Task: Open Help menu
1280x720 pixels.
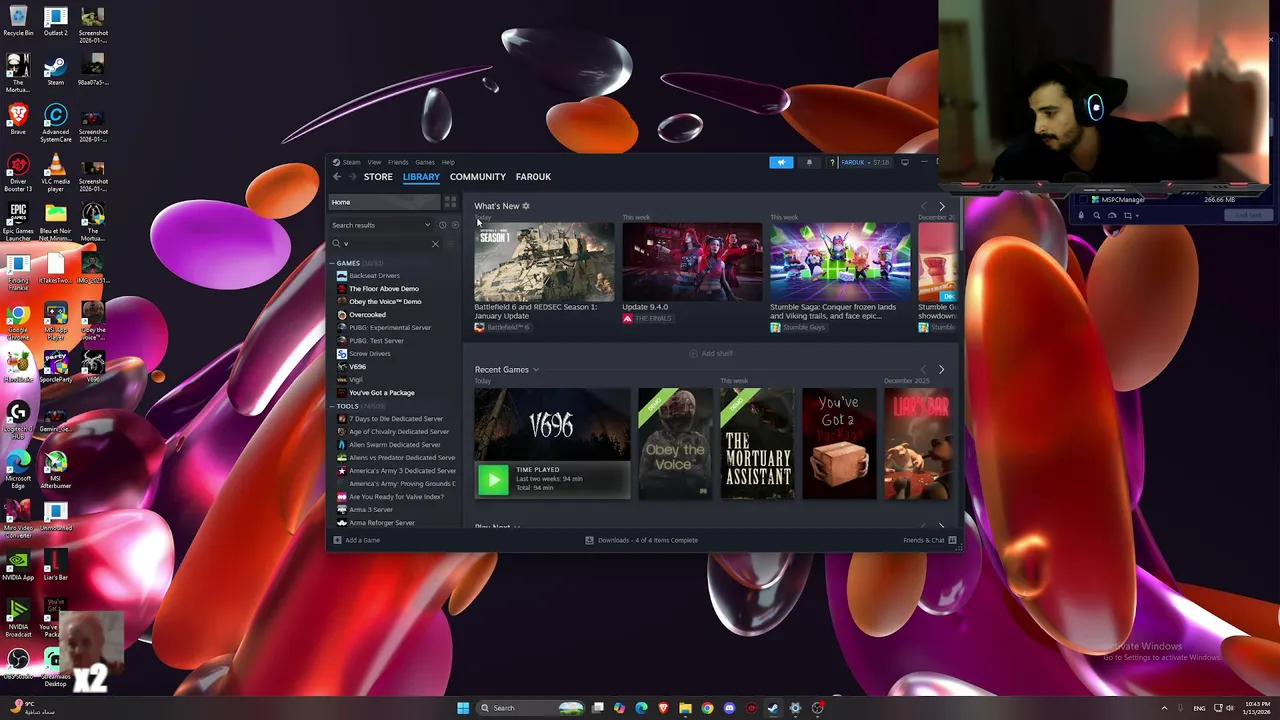Action: coord(448,162)
